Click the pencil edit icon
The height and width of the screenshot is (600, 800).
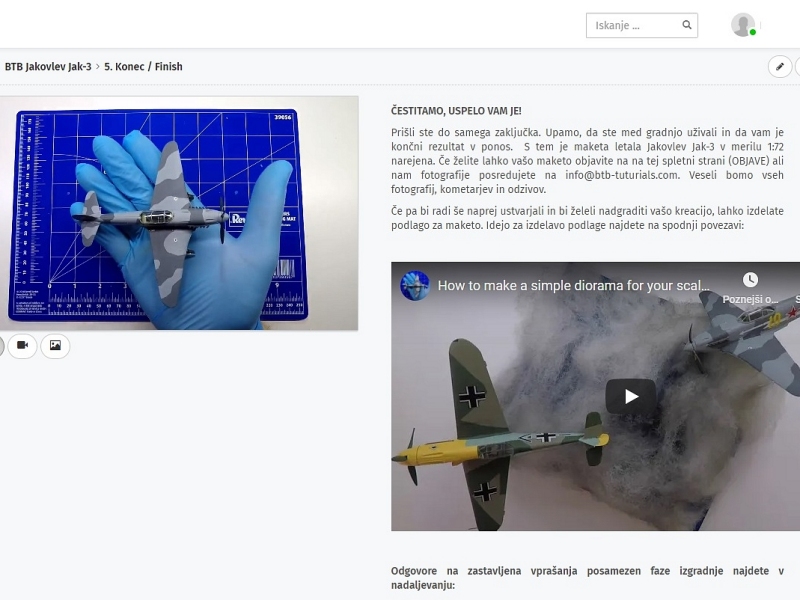coord(780,67)
